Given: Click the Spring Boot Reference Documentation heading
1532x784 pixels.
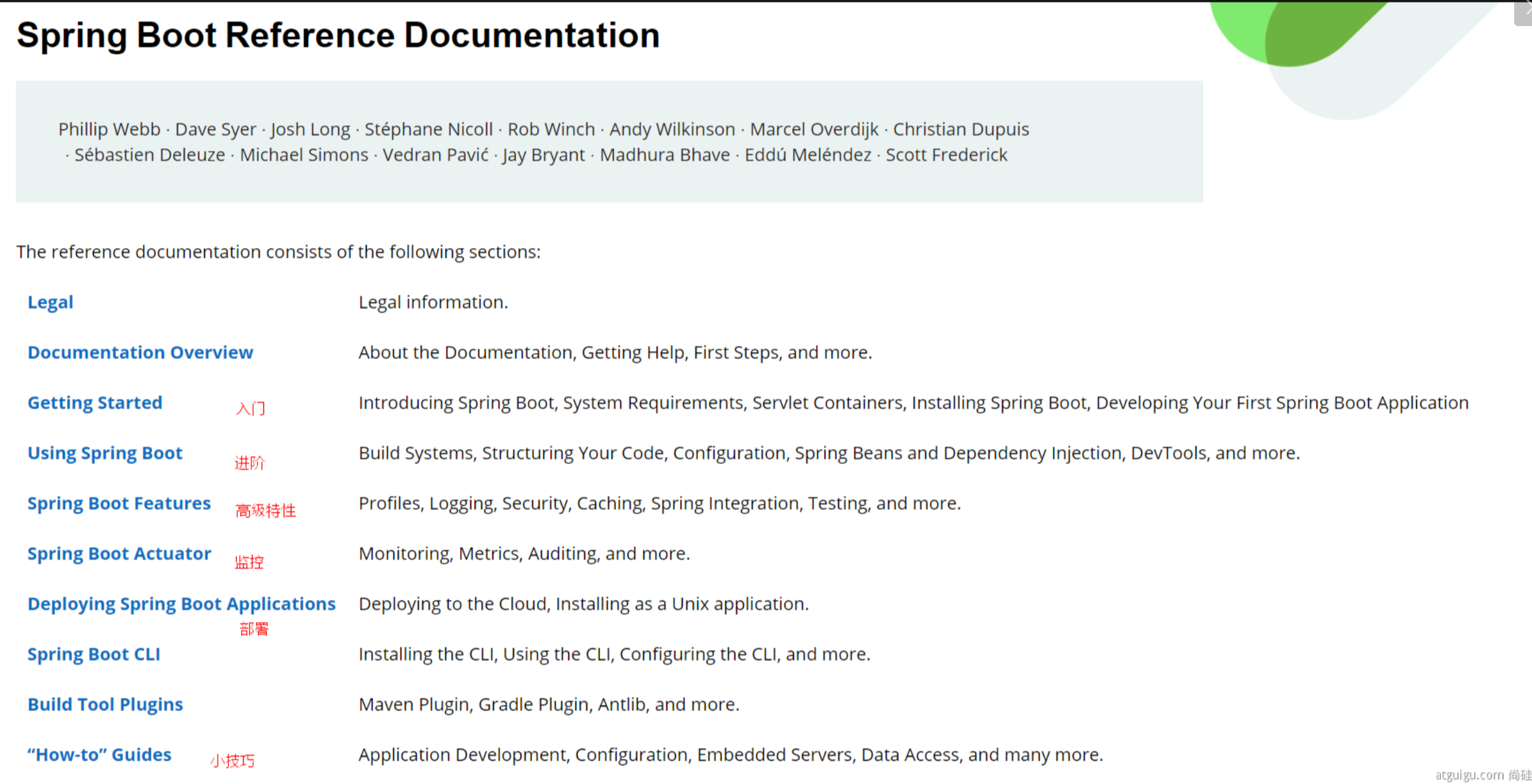Looking at the screenshot, I should coord(338,35).
